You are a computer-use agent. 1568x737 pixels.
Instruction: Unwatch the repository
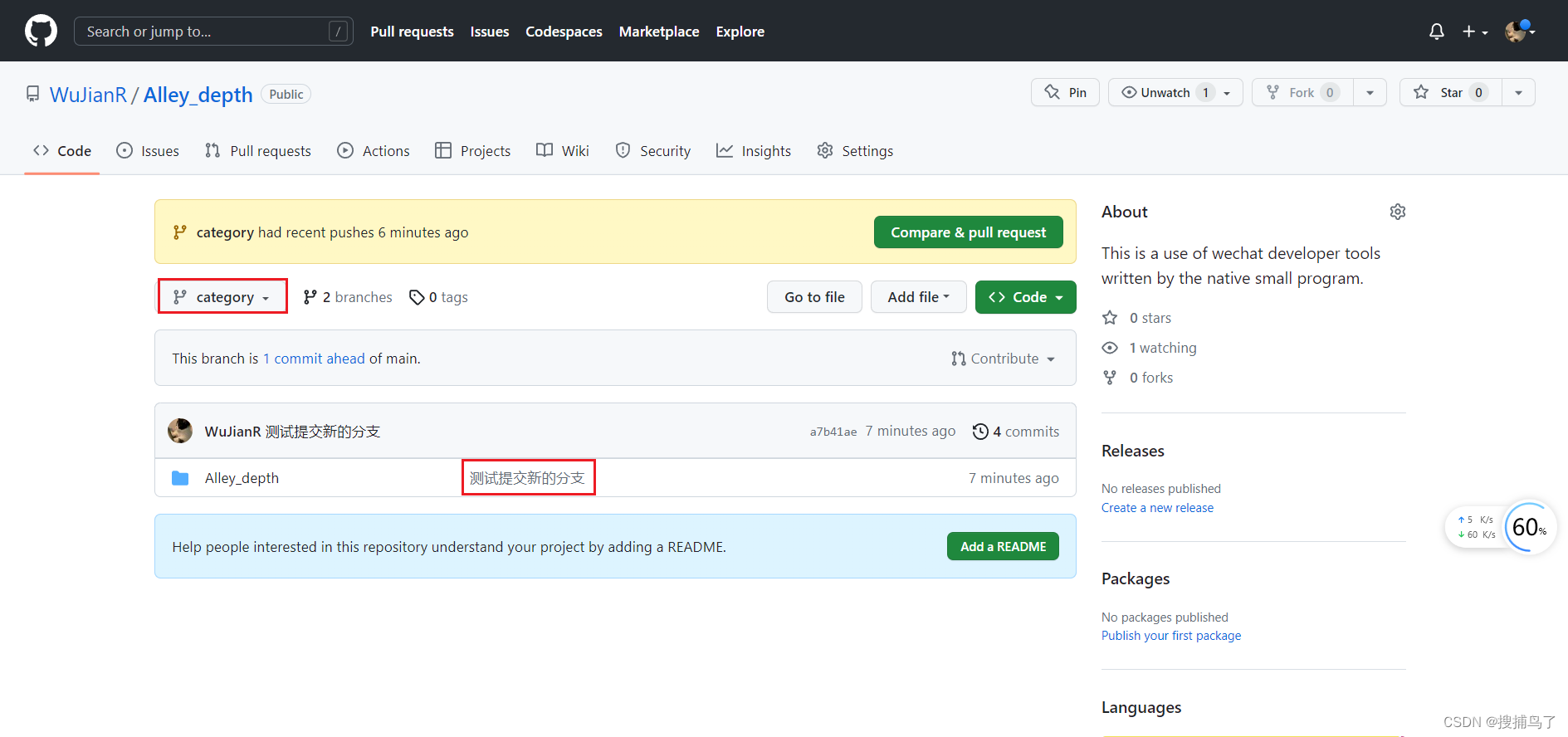(x=1175, y=92)
